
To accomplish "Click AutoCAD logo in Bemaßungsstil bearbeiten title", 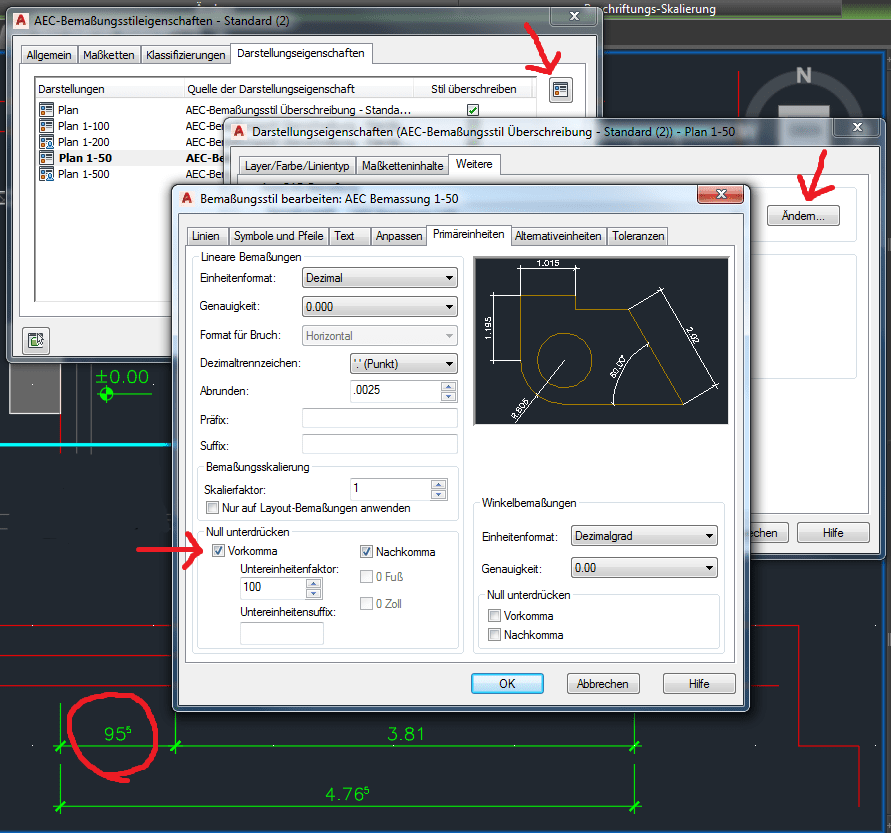I will pyautogui.click(x=186, y=198).
